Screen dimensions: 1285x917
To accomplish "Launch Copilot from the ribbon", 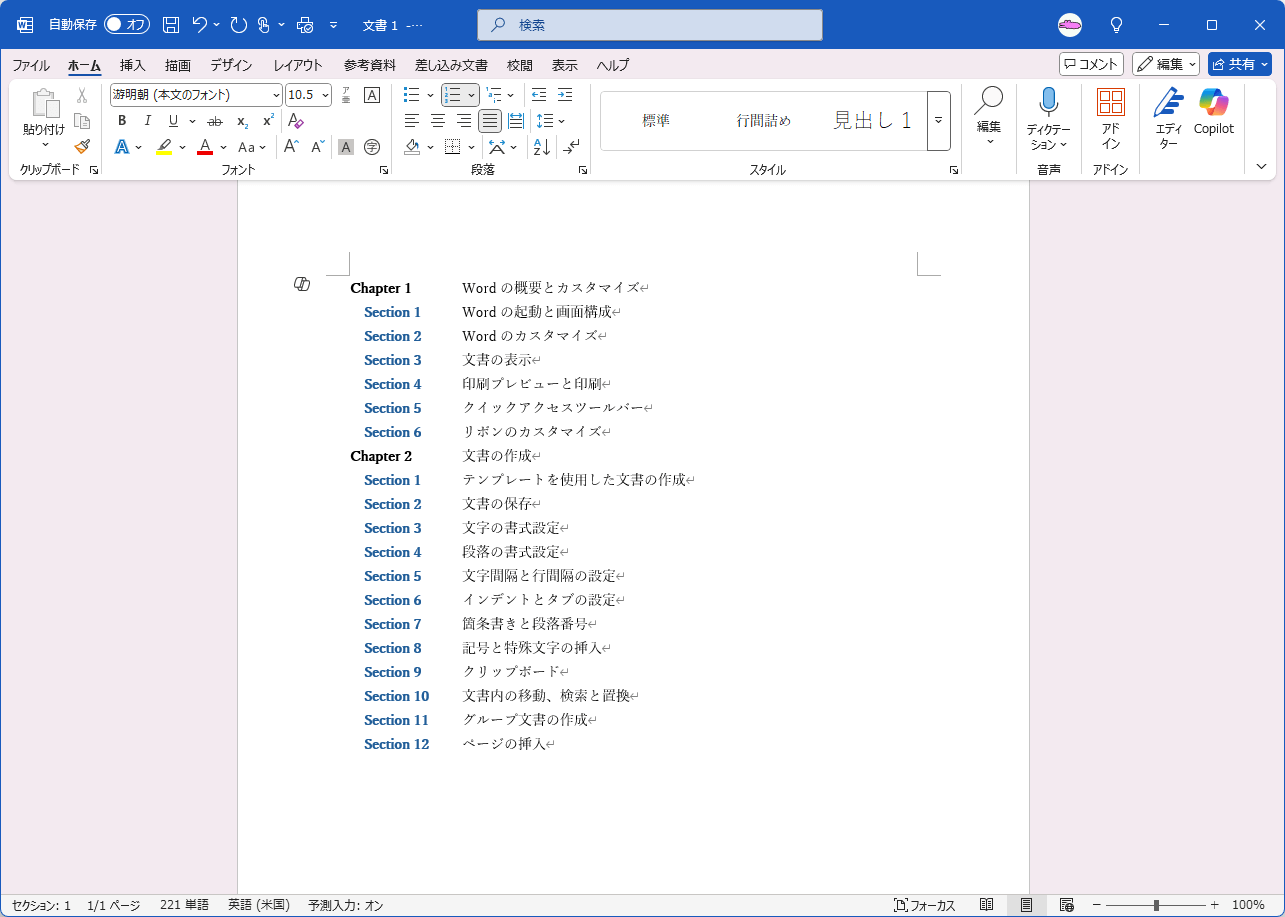I will 1213,112.
